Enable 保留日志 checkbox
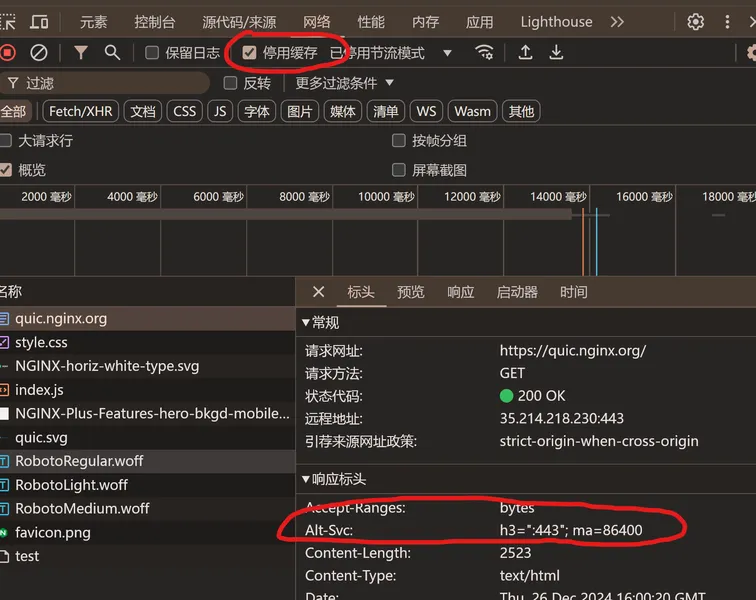This screenshot has height=600, width=756. pyautogui.click(x=152, y=52)
